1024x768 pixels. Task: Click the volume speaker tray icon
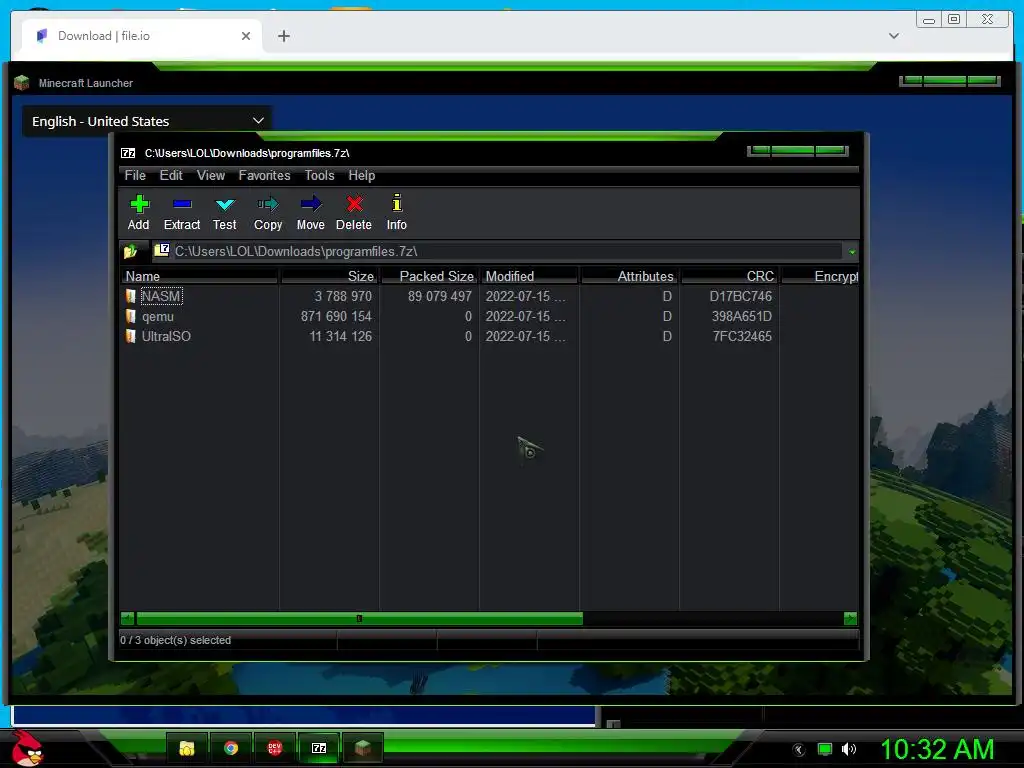(x=849, y=749)
